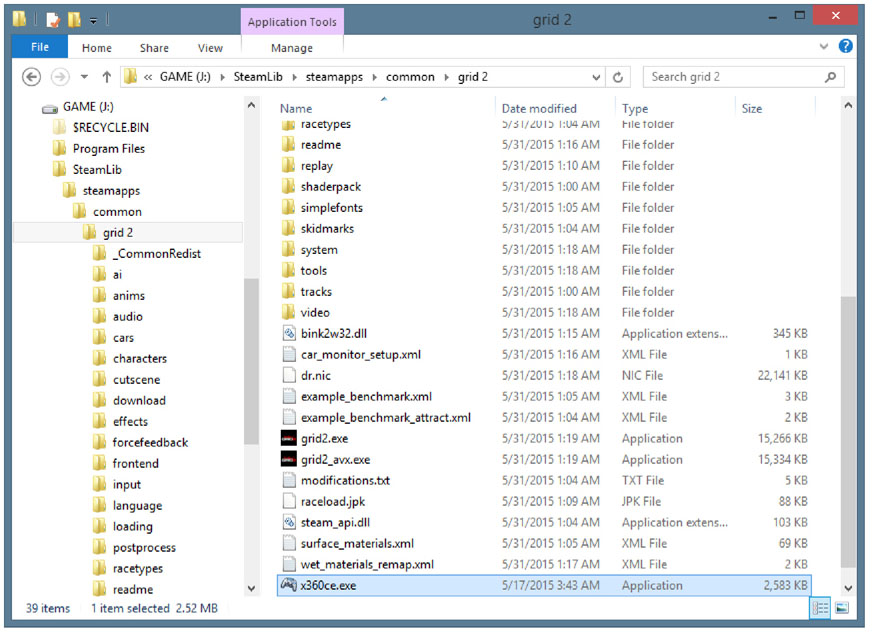Click the Search grid 2 field
874x638 pixels.
[x=735, y=77]
